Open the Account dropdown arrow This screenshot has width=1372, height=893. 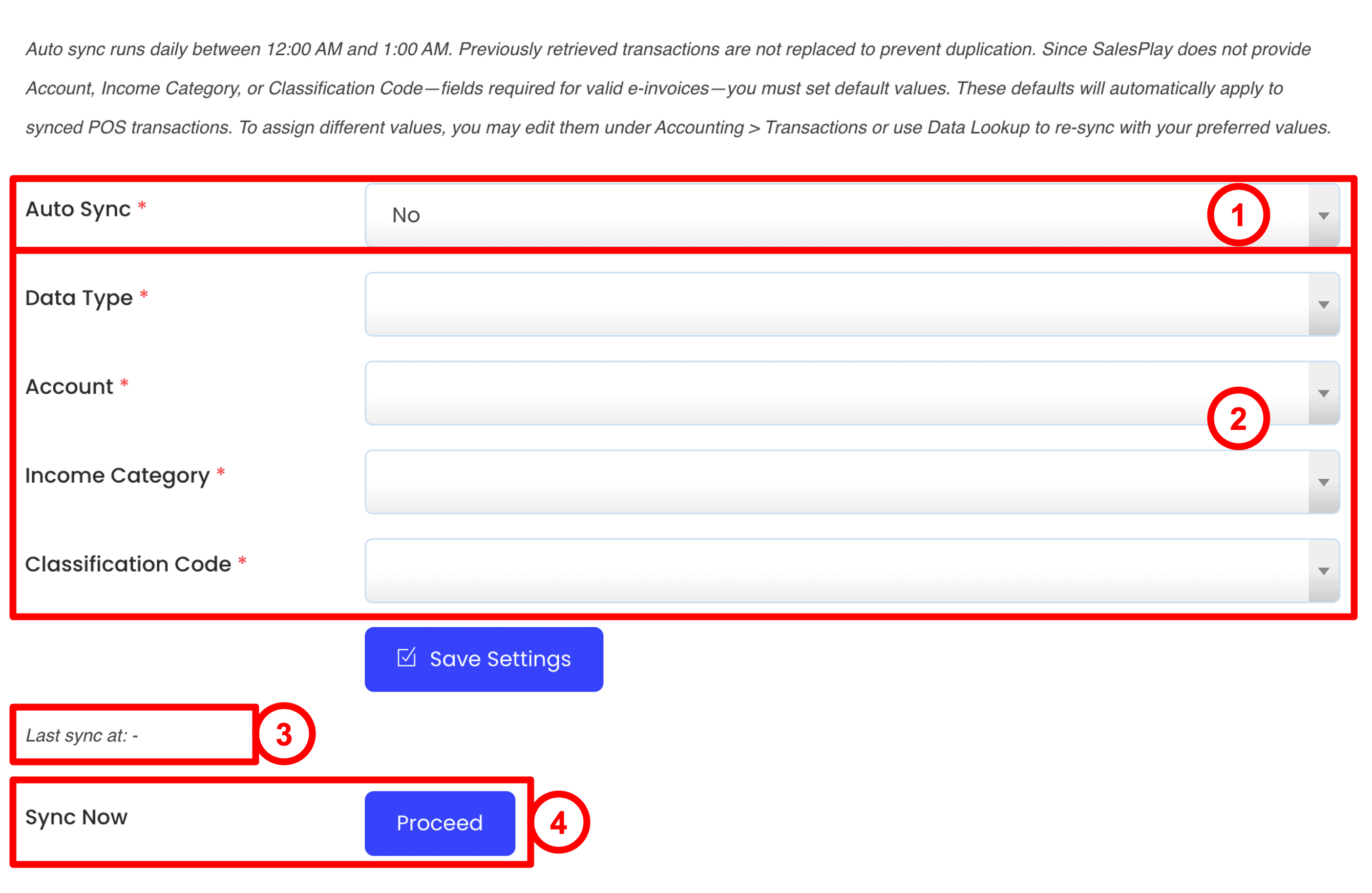click(1324, 393)
